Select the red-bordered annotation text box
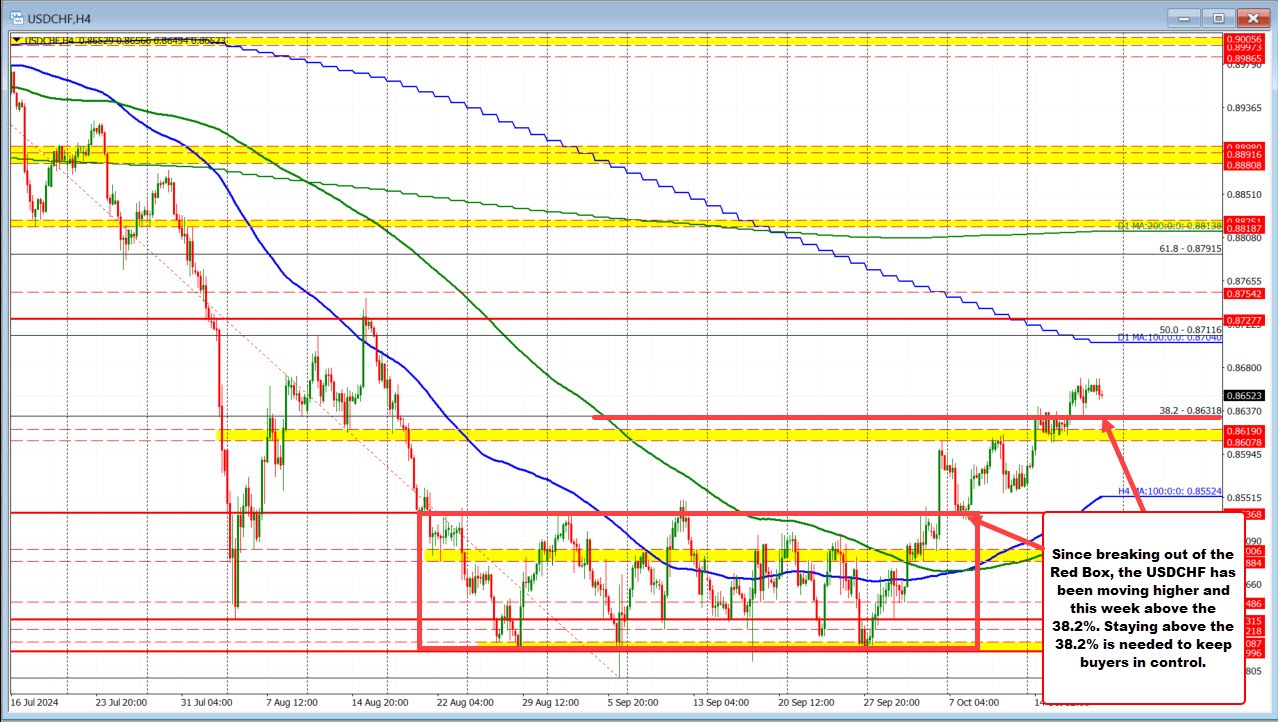This screenshot has width=1278, height=722. pyautogui.click(x=1143, y=607)
